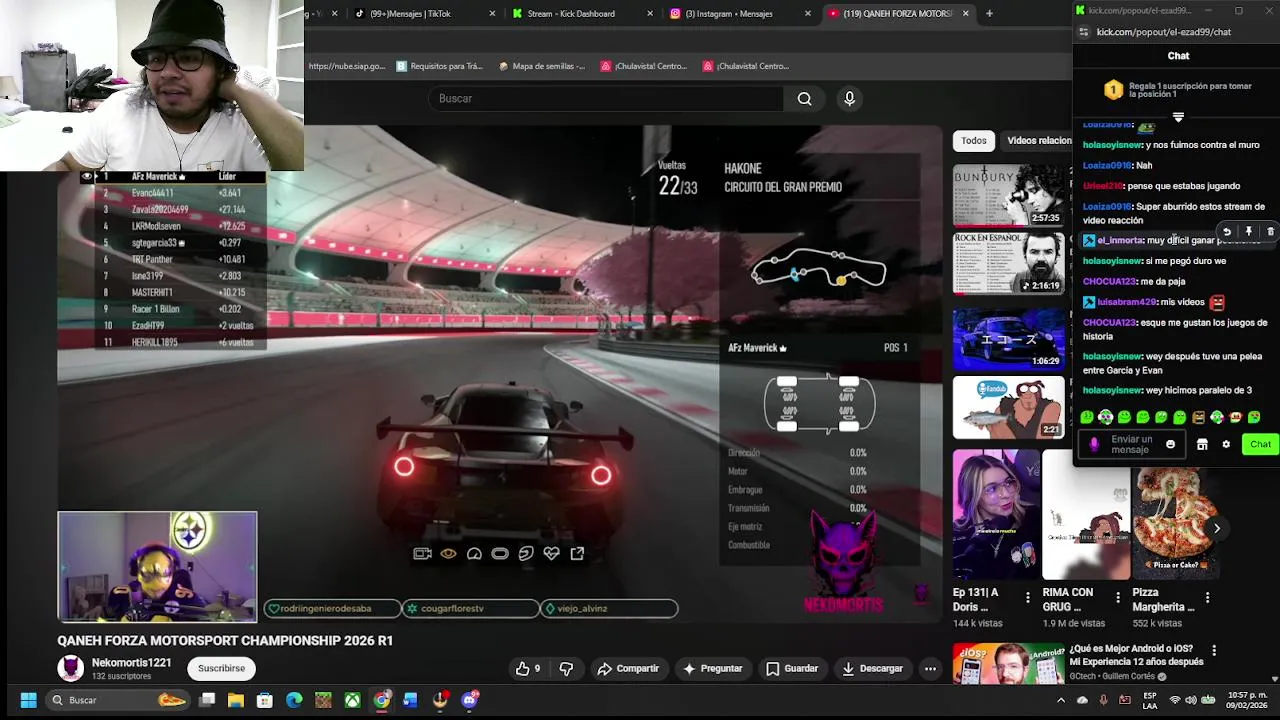Viewport: 1280px width, 720px height.
Task: Open the Rock en Español 2:16:19 thumbnail
Action: [x=1007, y=263]
